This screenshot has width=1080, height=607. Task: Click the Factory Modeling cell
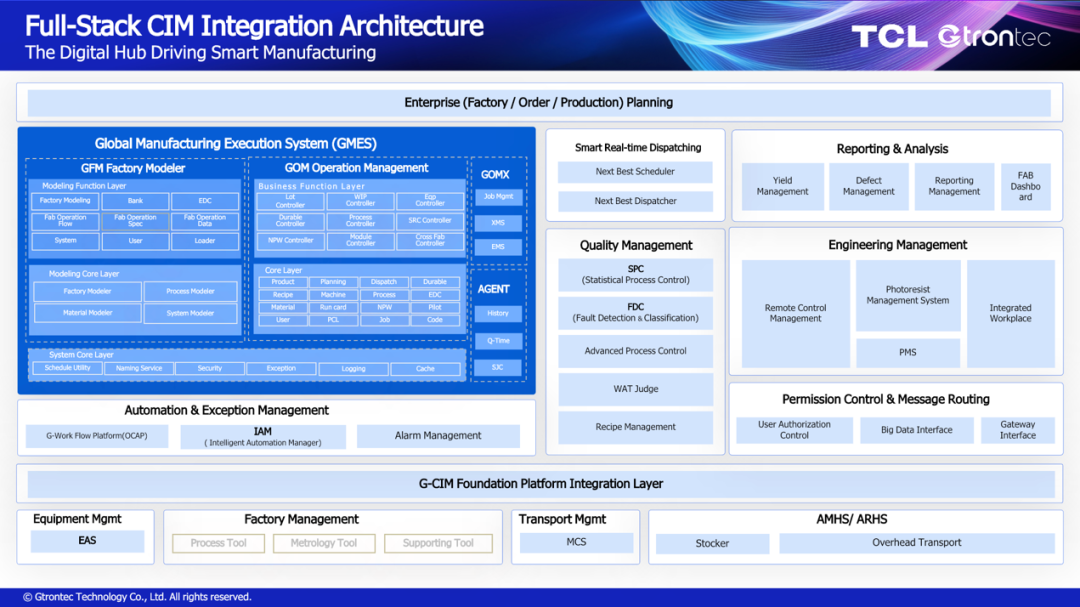pos(65,201)
